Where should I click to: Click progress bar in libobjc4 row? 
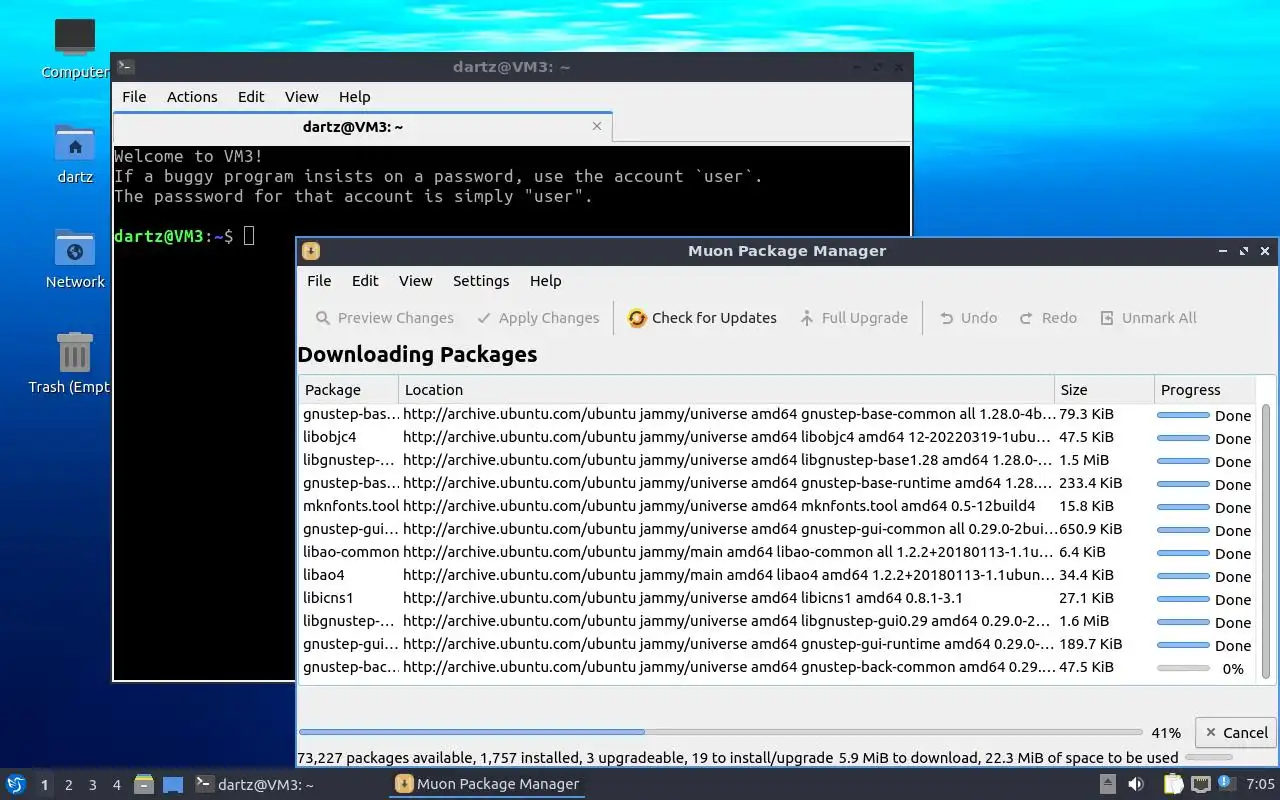pos(1183,438)
